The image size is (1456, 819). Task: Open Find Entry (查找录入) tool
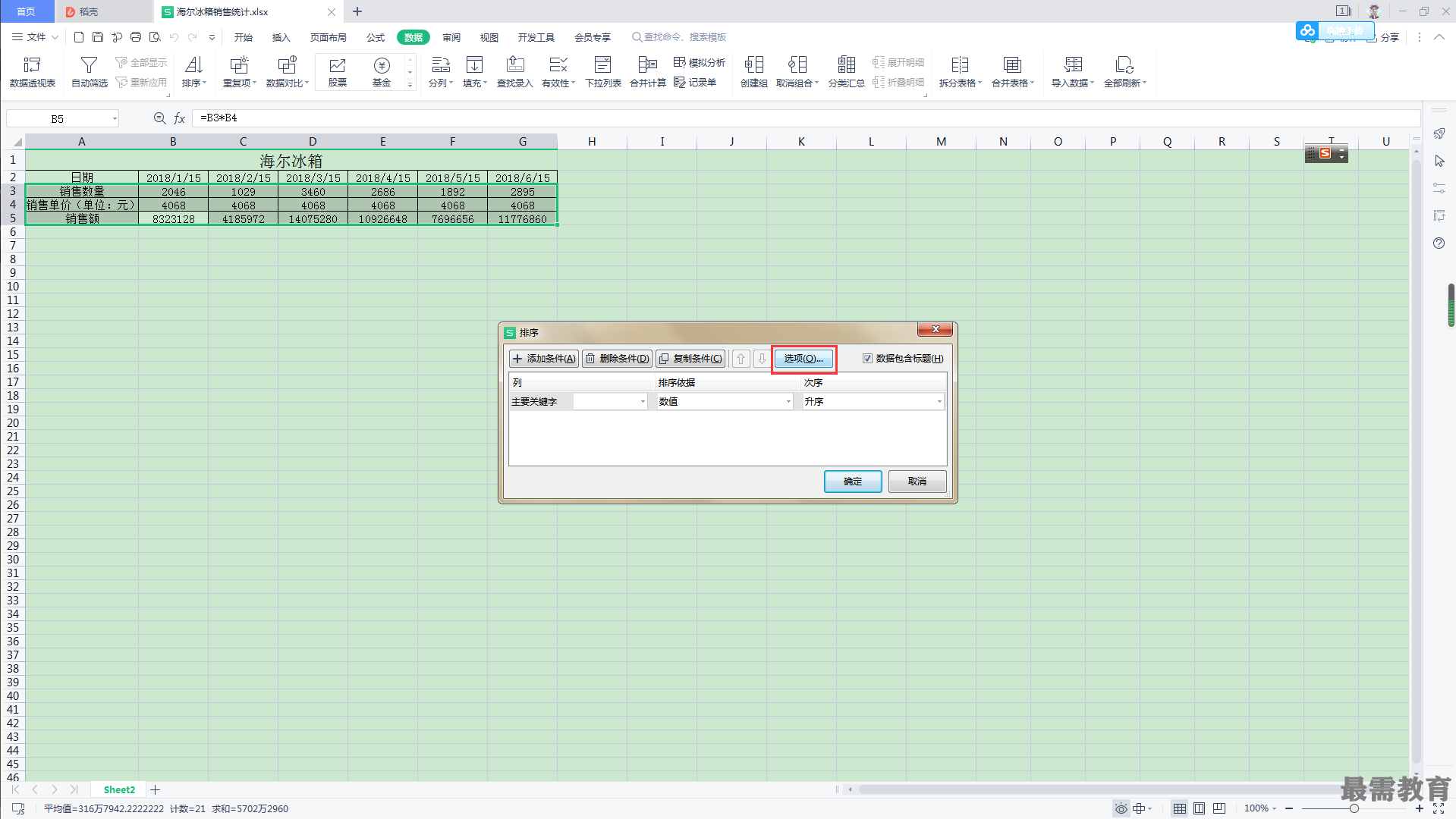pos(515,72)
